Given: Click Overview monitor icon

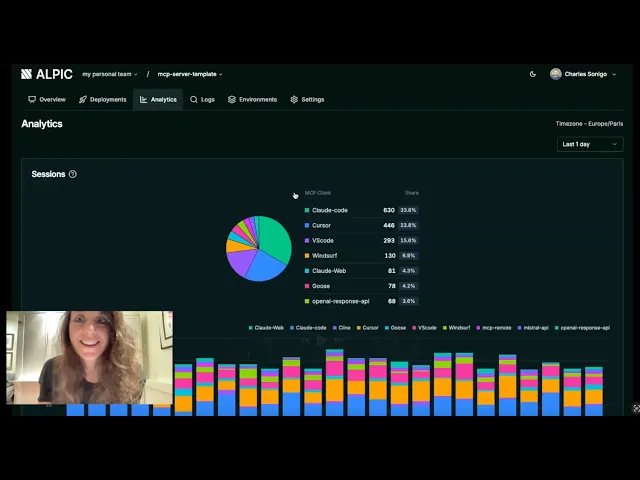Looking at the screenshot, I should pyautogui.click(x=32, y=100).
